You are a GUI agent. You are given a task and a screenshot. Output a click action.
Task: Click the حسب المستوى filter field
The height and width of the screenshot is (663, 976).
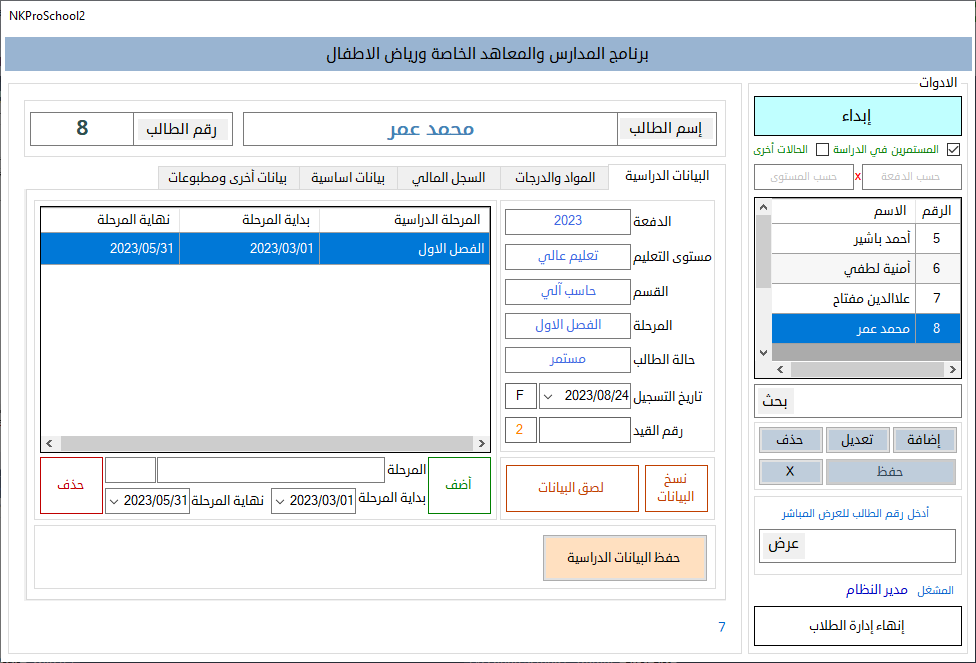804,177
